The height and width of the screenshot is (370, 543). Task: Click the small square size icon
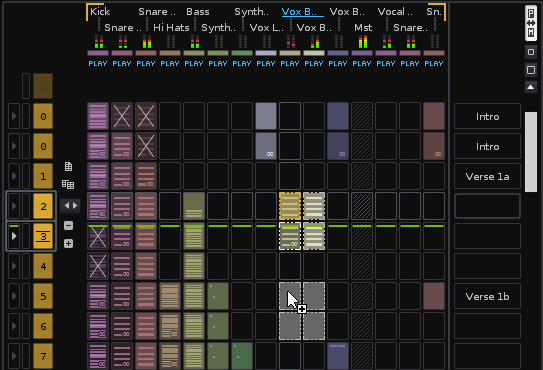pyautogui.click(x=531, y=52)
